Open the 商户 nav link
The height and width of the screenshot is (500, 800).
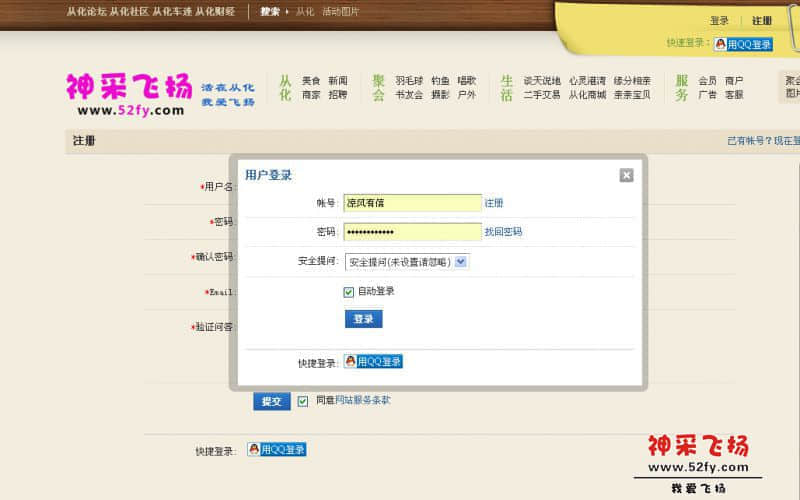(734, 81)
